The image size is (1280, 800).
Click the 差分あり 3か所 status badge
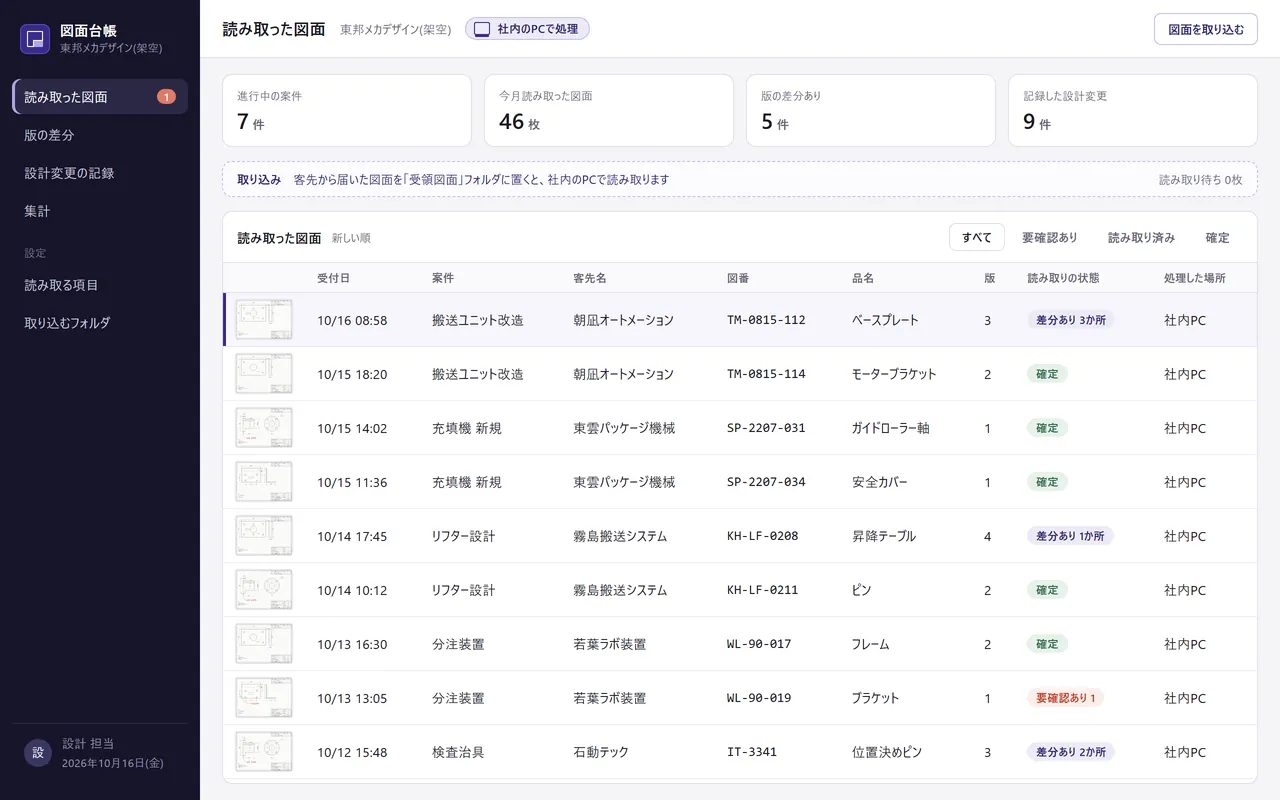point(1070,320)
